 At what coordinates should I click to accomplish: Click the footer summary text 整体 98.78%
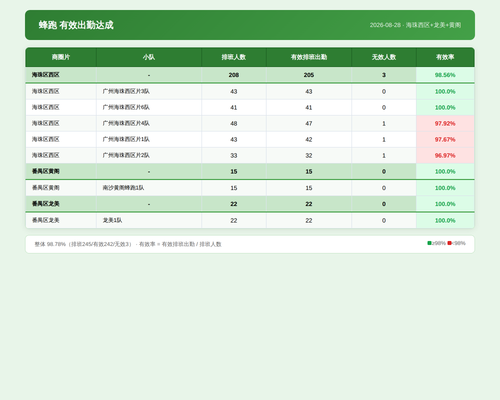[50, 244]
